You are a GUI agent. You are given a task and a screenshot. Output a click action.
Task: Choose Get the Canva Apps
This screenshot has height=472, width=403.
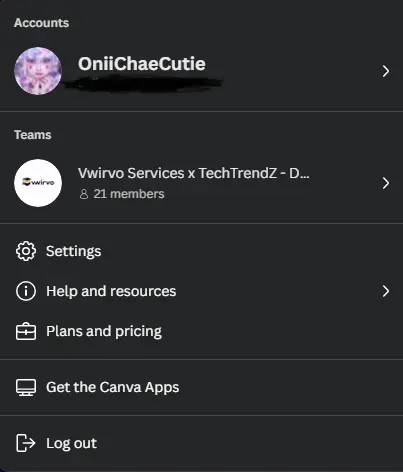tap(201, 387)
